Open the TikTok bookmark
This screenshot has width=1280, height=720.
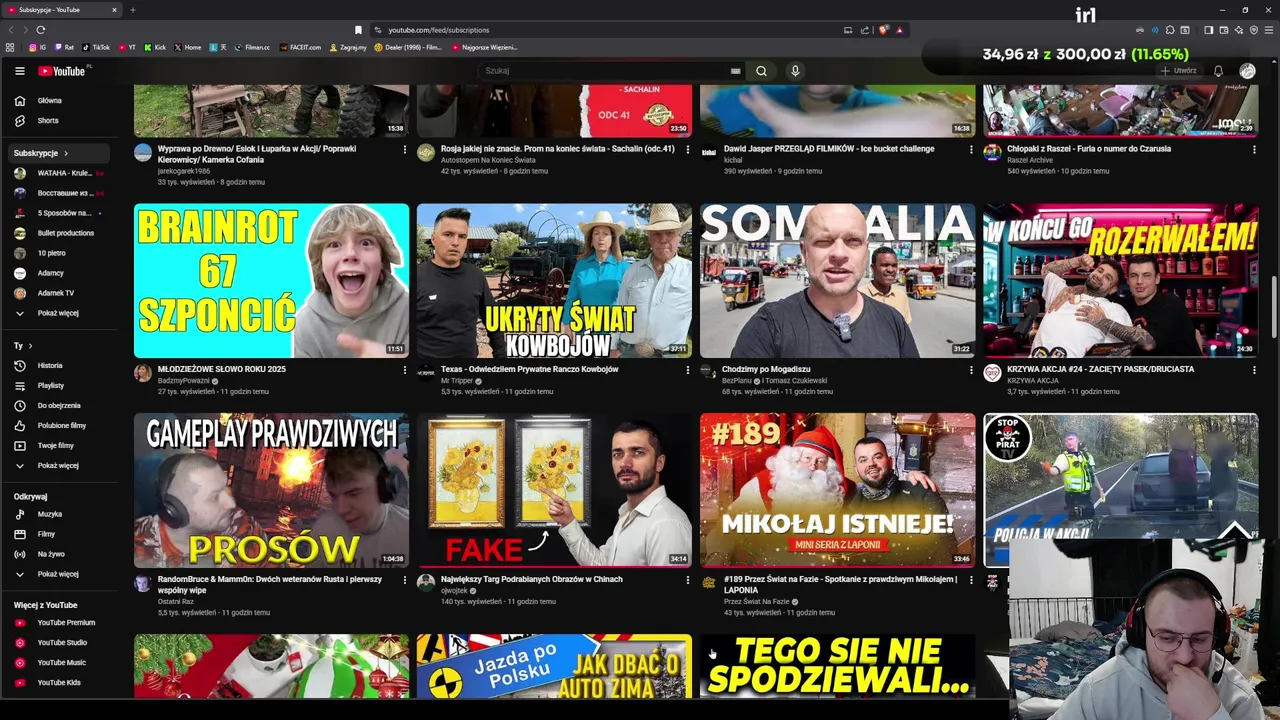96,47
